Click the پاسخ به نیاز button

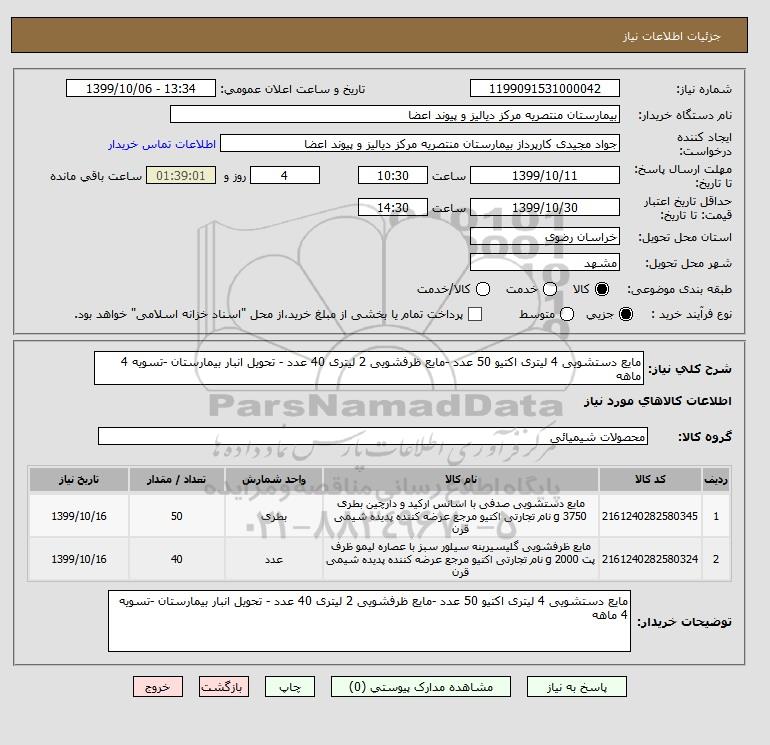click(x=577, y=687)
